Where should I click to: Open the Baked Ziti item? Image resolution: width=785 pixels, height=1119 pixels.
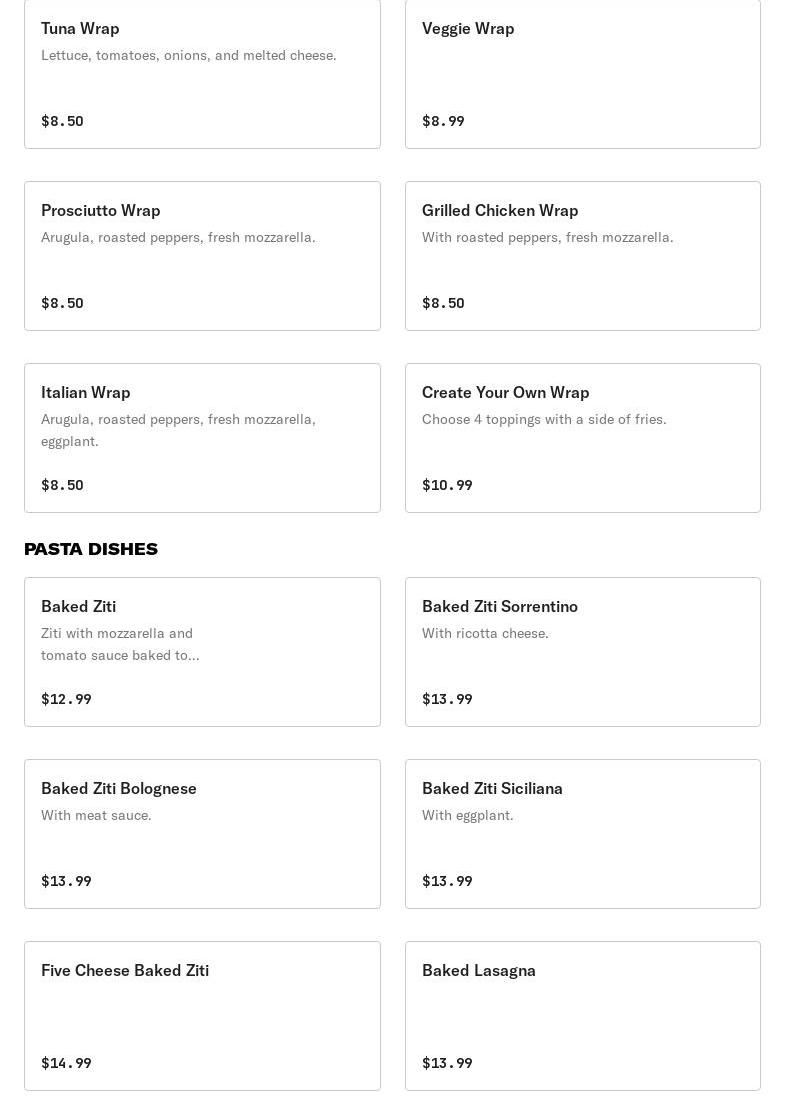pos(202,652)
